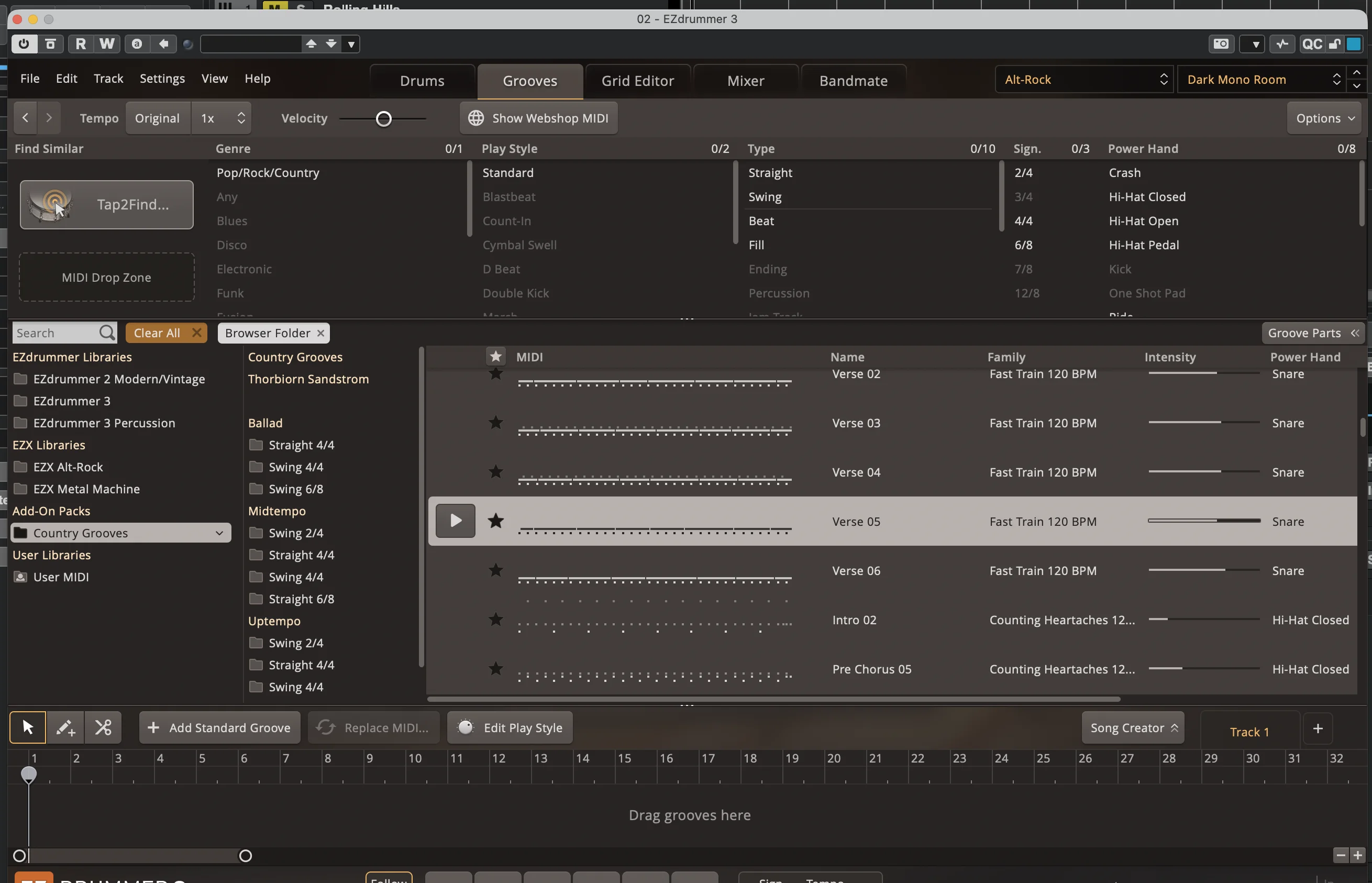Open the Options dropdown menu
1372x883 pixels.
(1324, 117)
